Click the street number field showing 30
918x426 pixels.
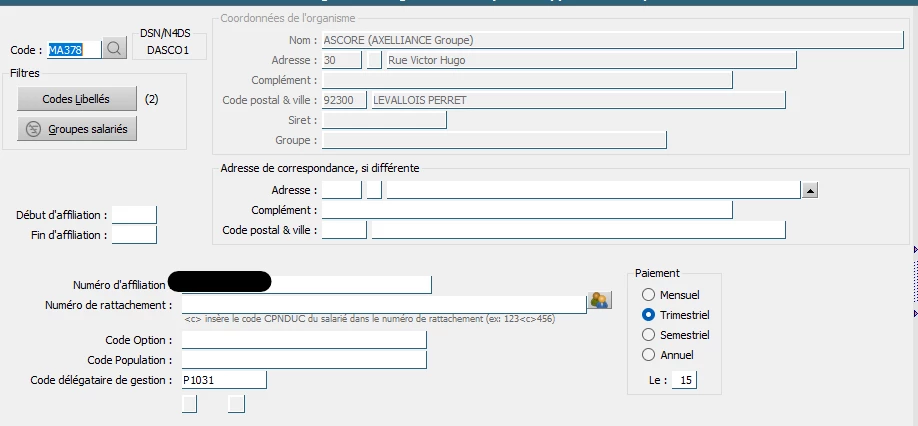click(342, 60)
